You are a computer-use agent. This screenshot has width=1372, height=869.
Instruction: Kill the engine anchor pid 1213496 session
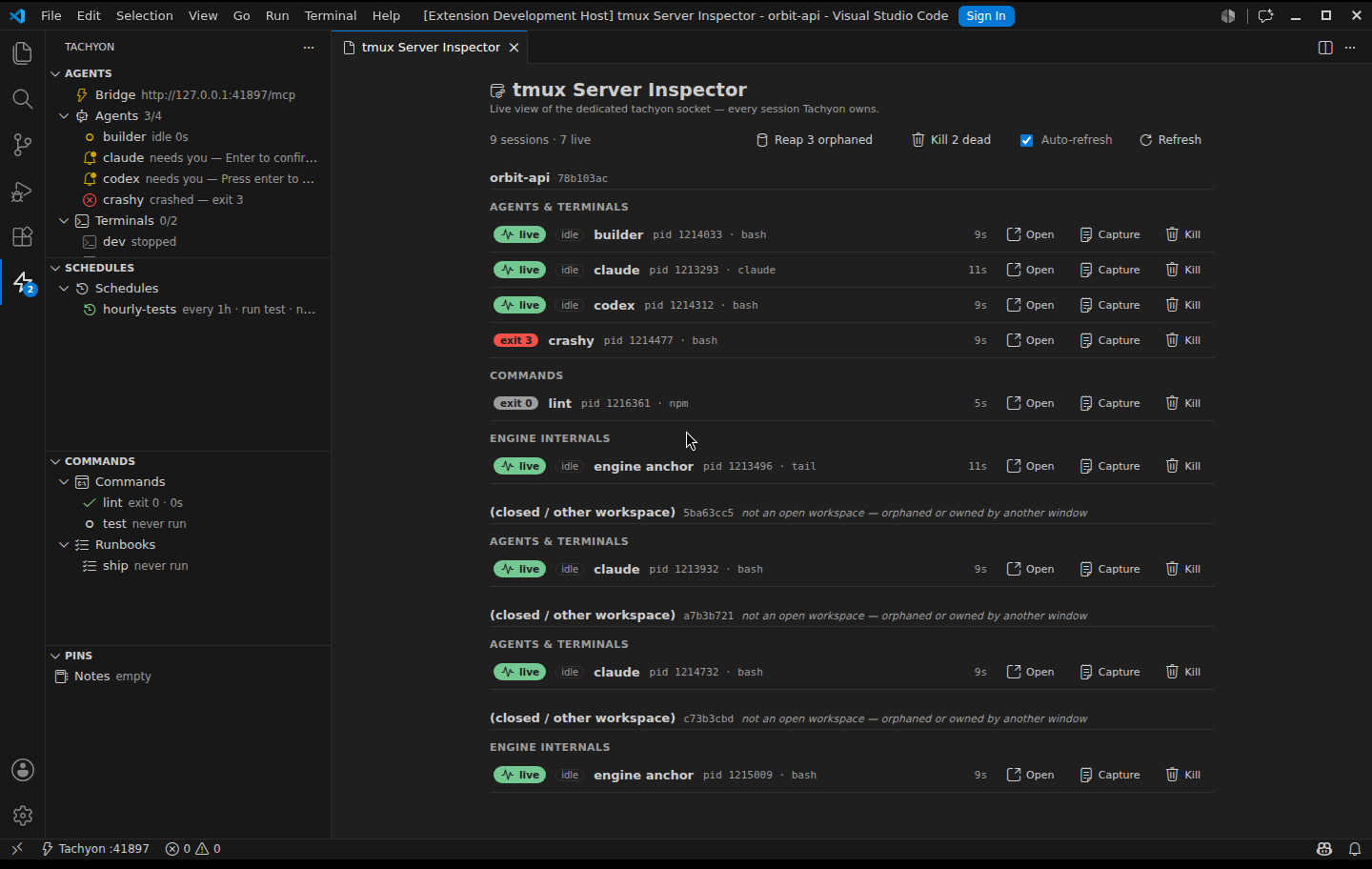pyautogui.click(x=1182, y=466)
